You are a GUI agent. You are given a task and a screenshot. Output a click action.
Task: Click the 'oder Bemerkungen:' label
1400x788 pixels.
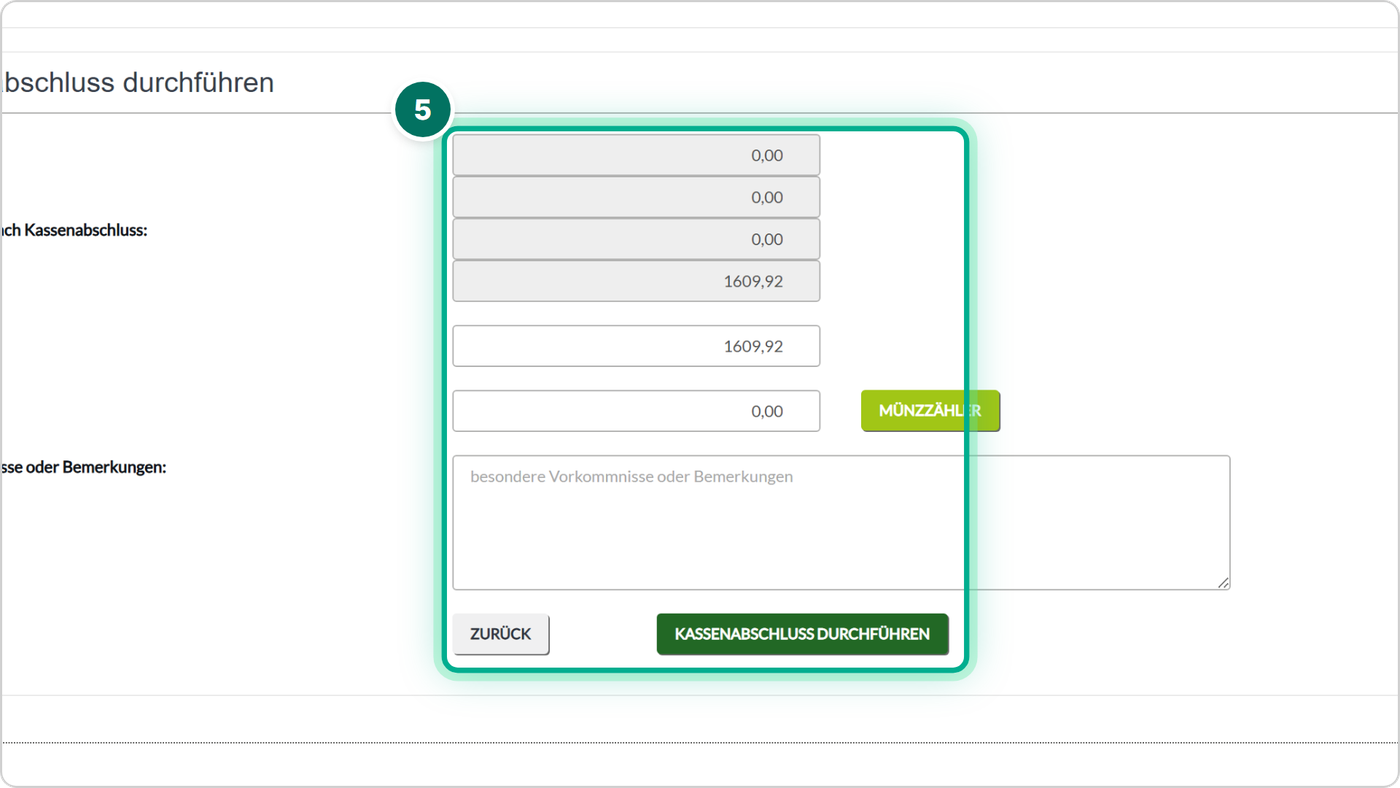[84, 467]
